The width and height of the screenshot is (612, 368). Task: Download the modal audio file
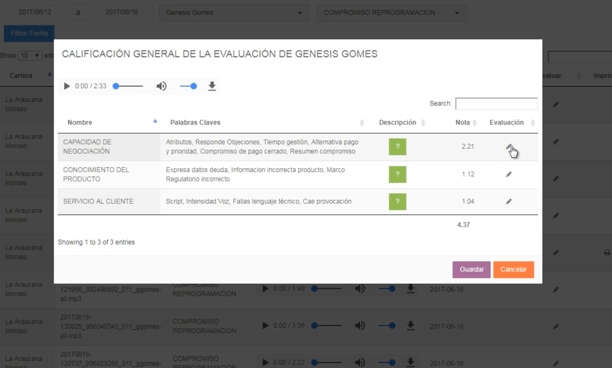point(212,86)
